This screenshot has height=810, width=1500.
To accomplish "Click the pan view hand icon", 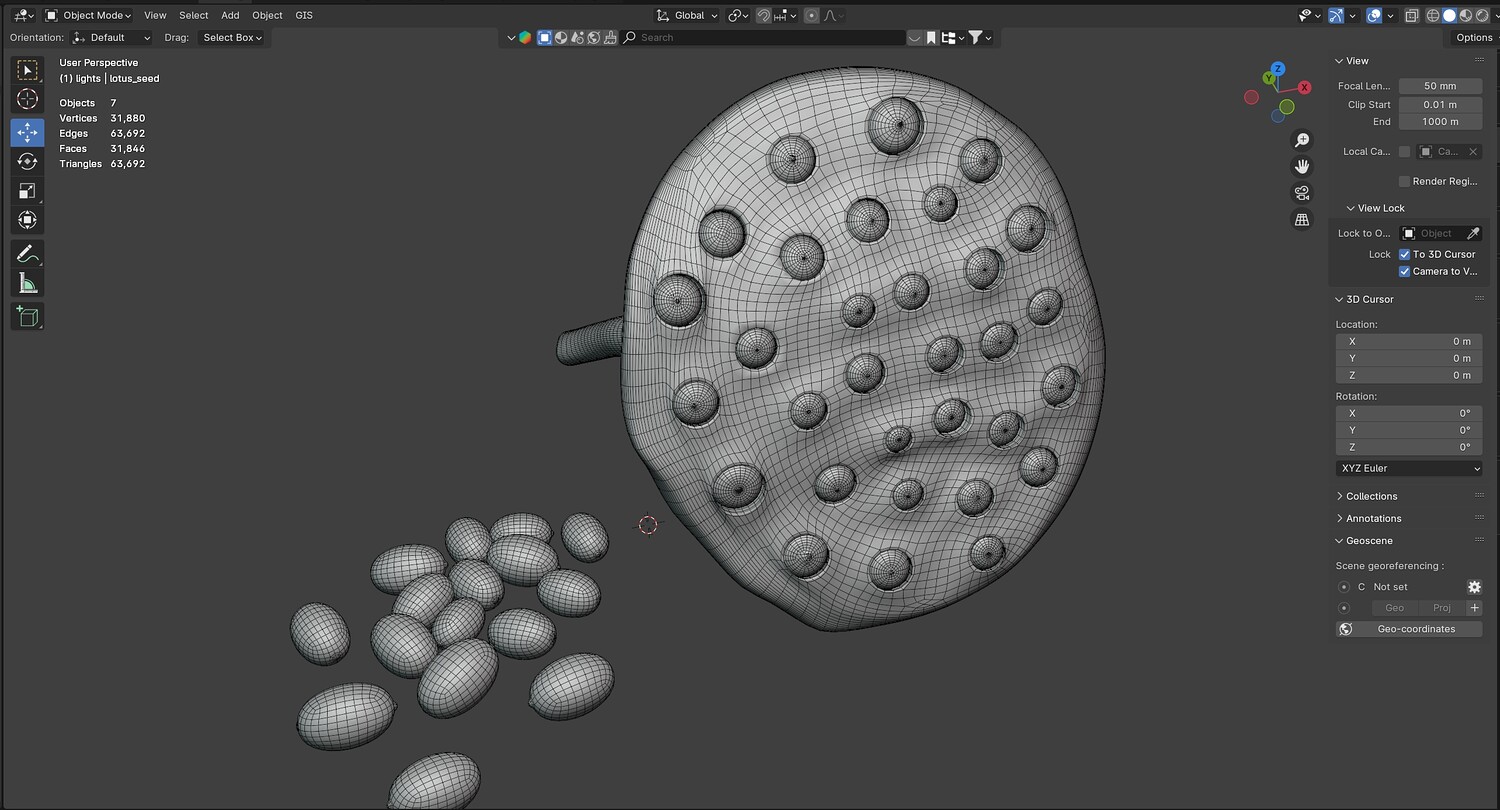I will click(x=1302, y=166).
